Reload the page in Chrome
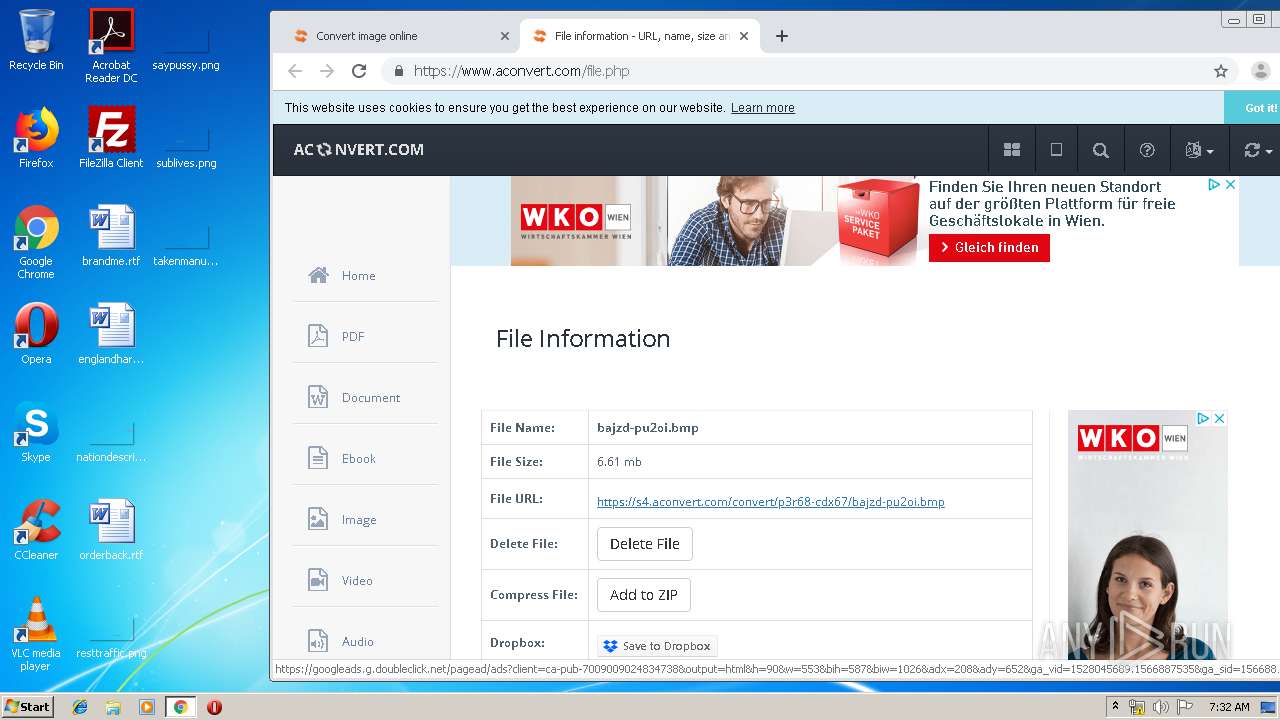The width and height of the screenshot is (1280, 720). point(359,71)
